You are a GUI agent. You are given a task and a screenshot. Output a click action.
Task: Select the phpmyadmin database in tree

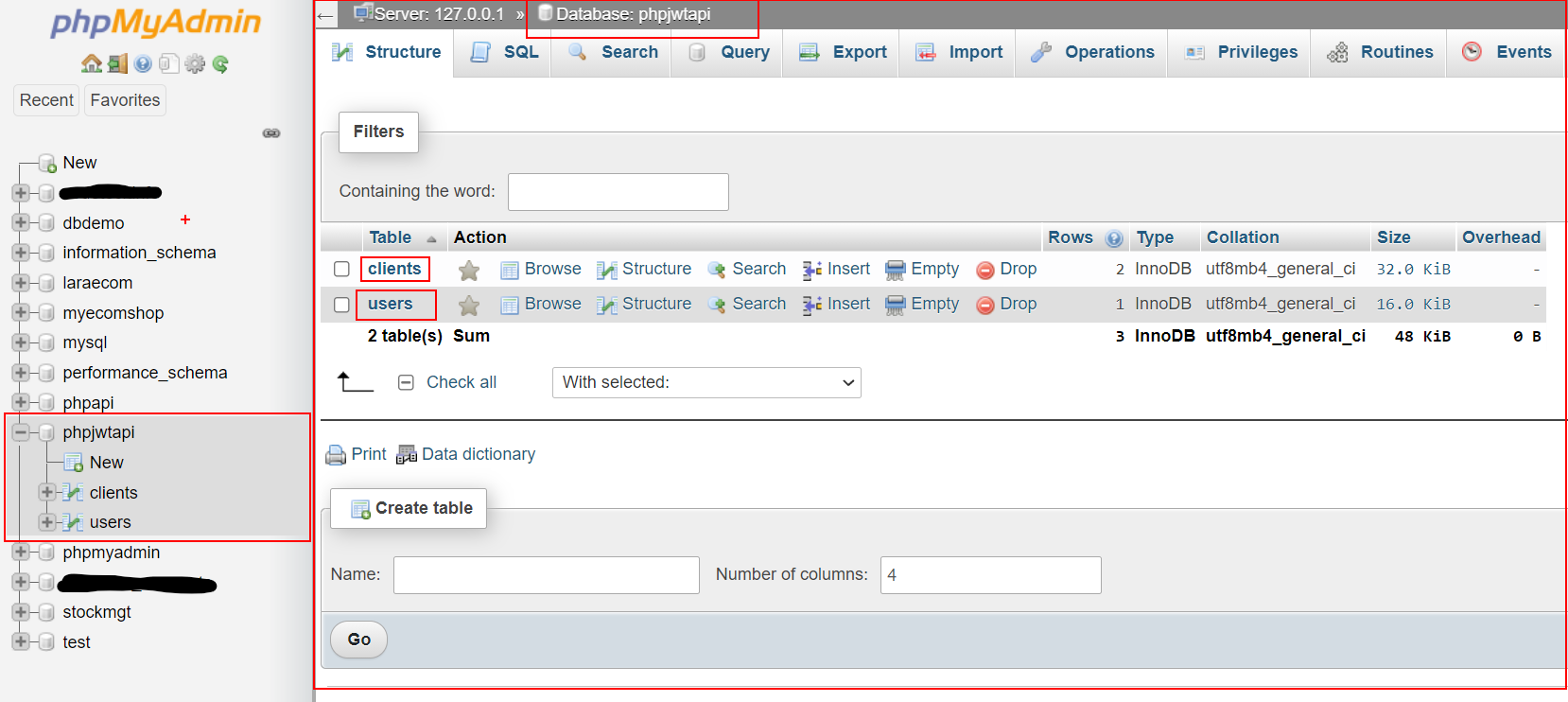click(x=112, y=553)
